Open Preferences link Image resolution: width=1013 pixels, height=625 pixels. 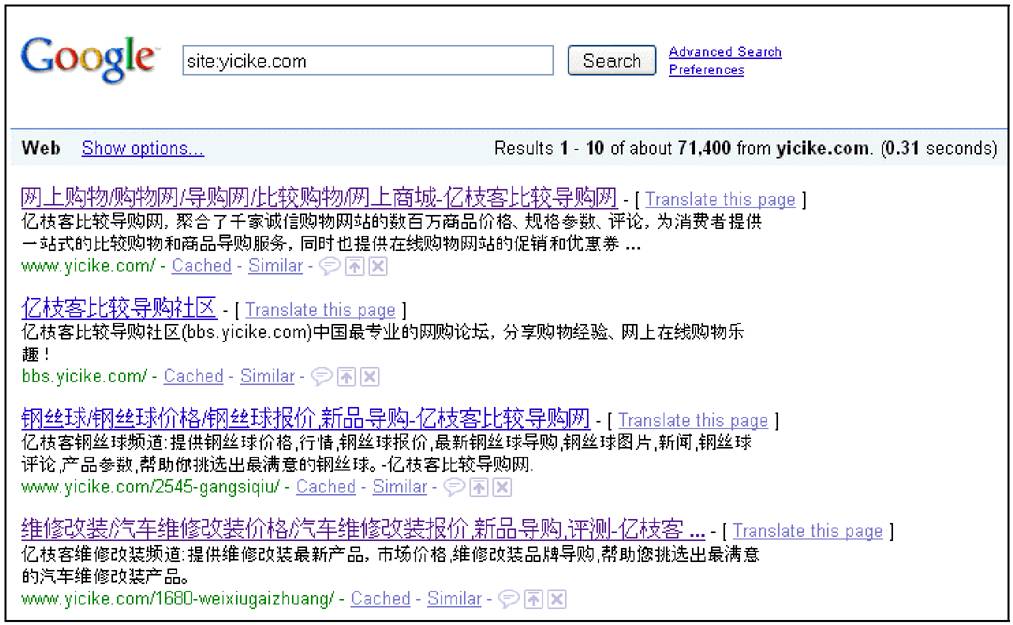coord(706,70)
